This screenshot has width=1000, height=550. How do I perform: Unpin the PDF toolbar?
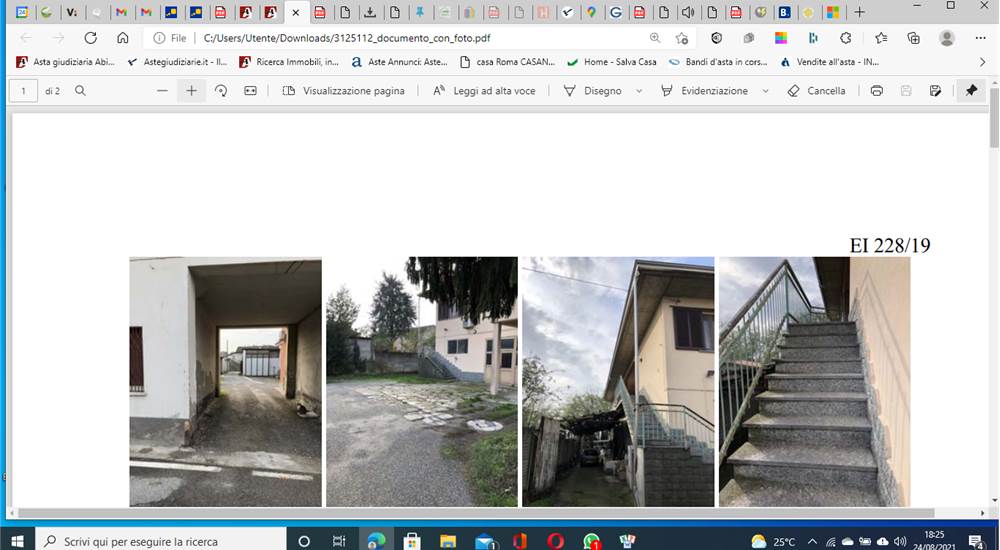971,91
